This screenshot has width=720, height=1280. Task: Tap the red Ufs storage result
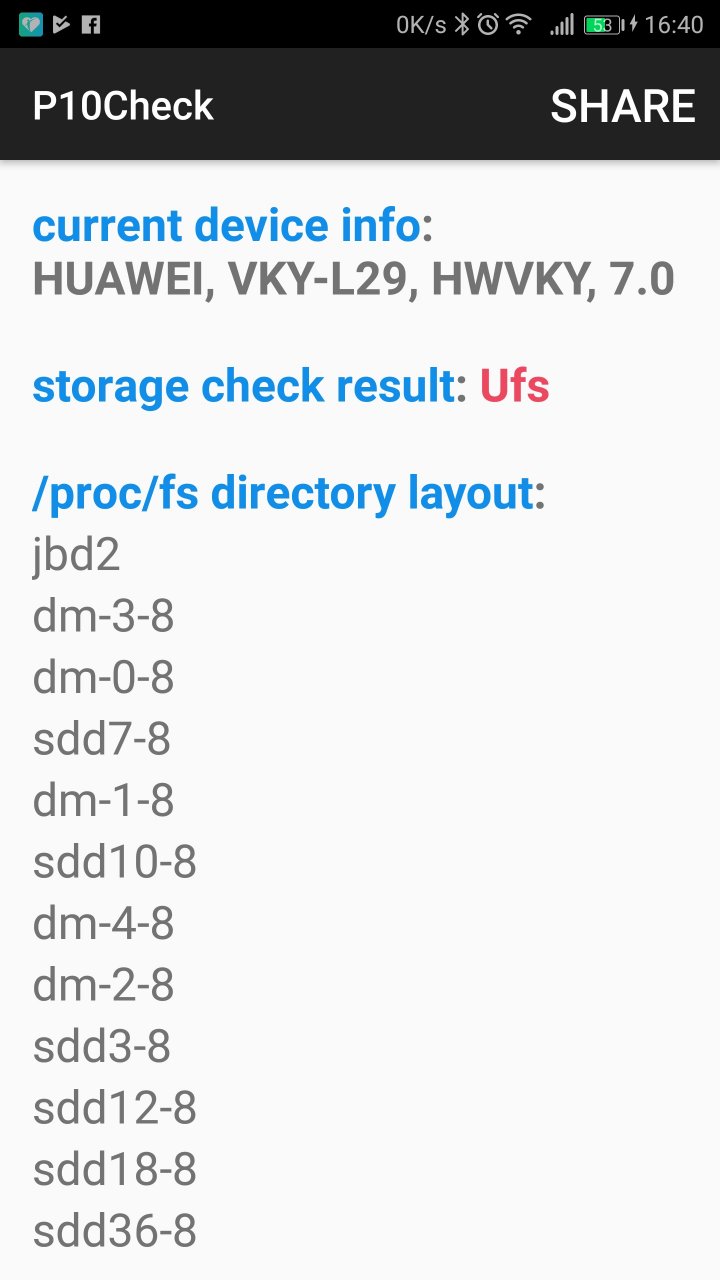515,386
